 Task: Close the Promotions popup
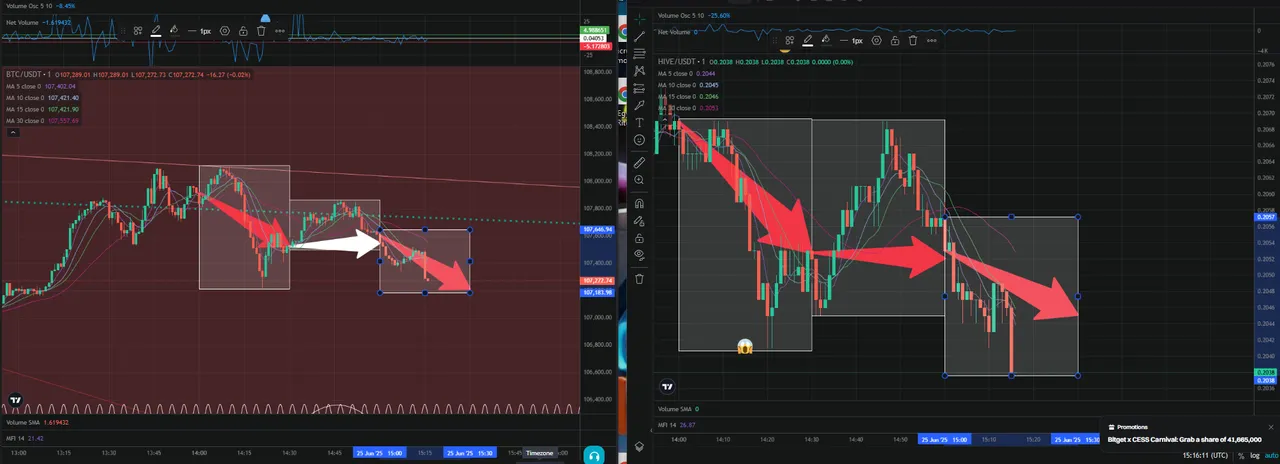(1271, 427)
